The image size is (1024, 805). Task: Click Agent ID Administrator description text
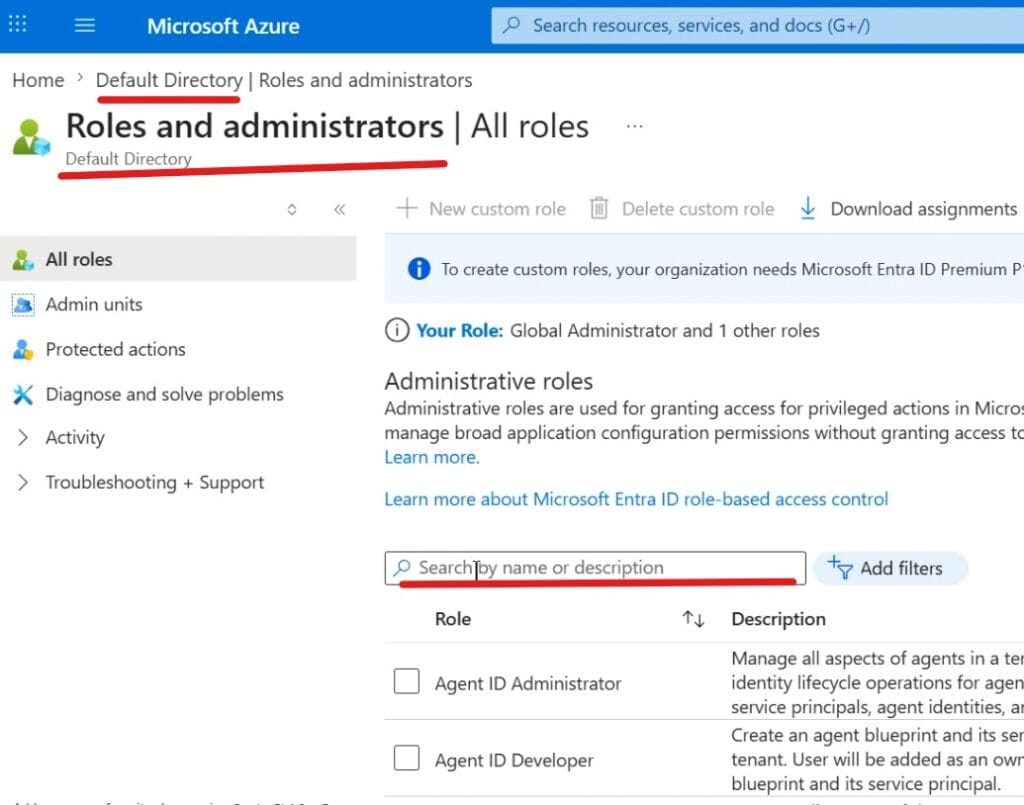[x=877, y=682]
